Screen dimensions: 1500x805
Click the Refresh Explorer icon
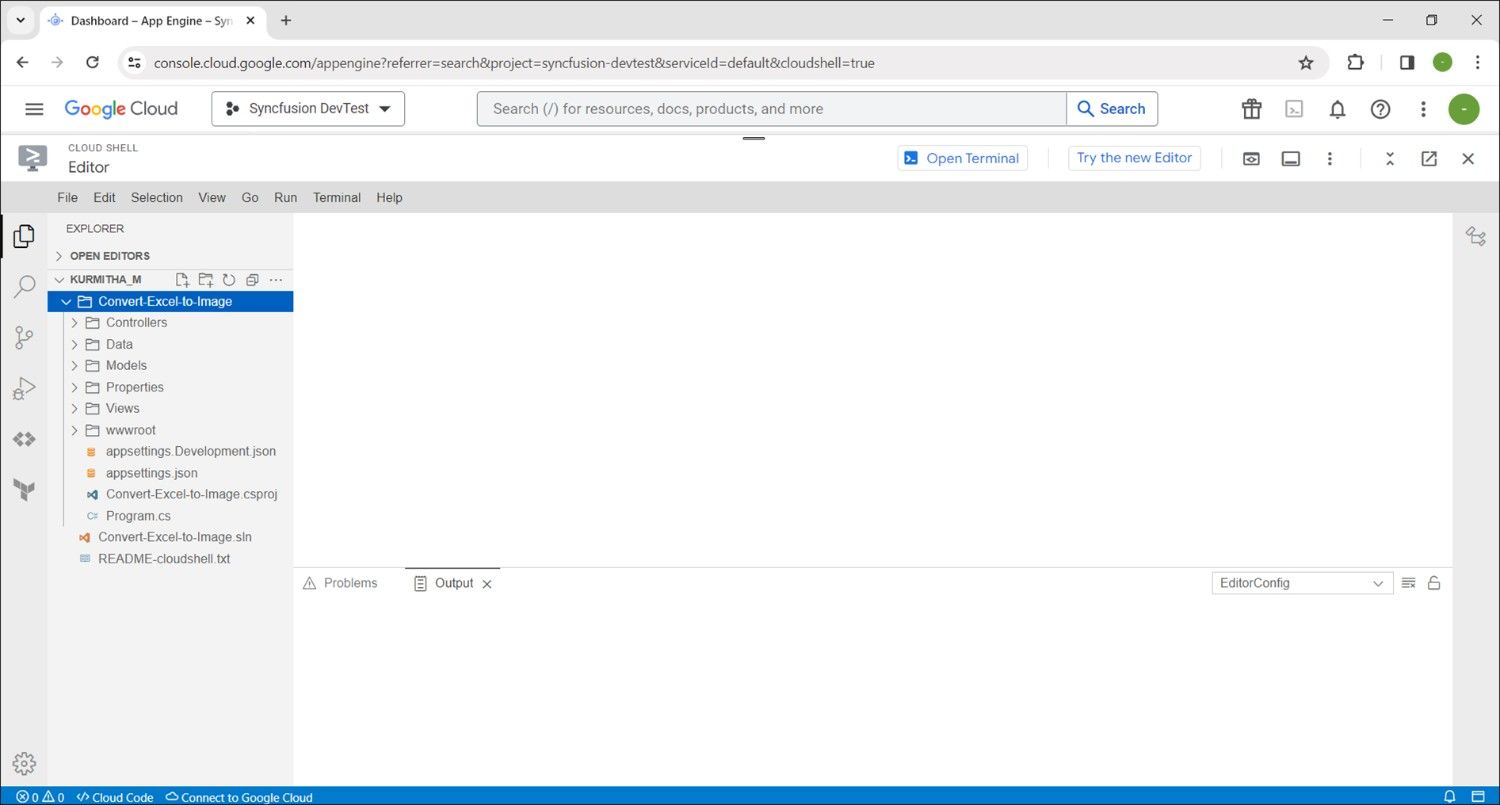coord(228,280)
